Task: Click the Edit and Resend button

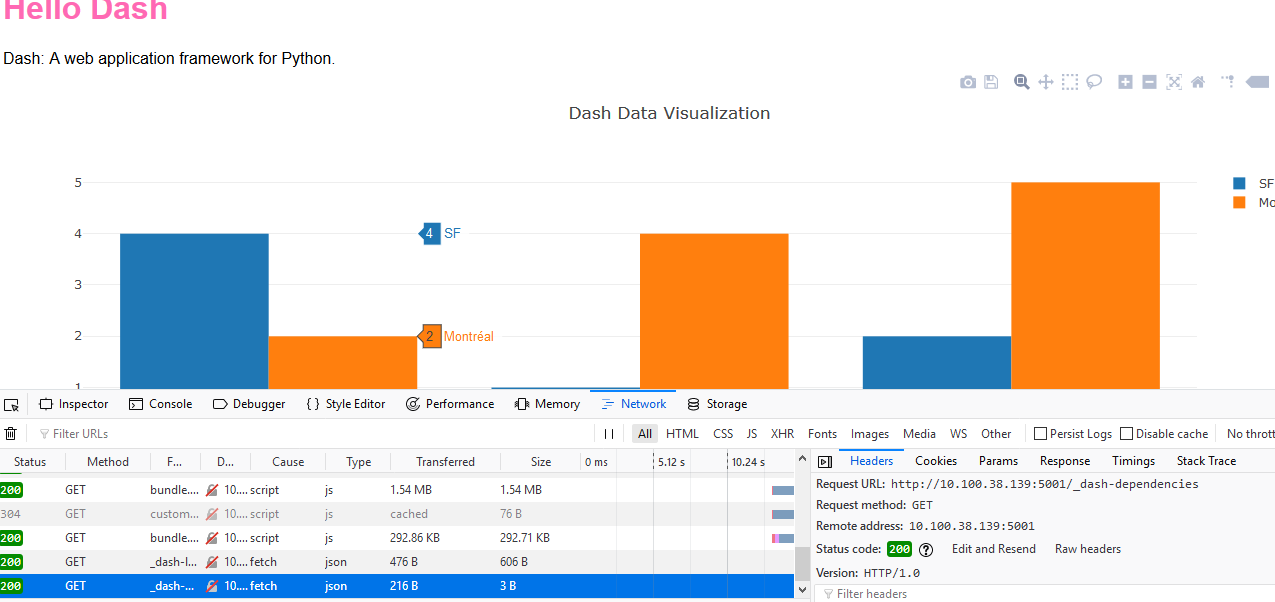Action: (993, 549)
